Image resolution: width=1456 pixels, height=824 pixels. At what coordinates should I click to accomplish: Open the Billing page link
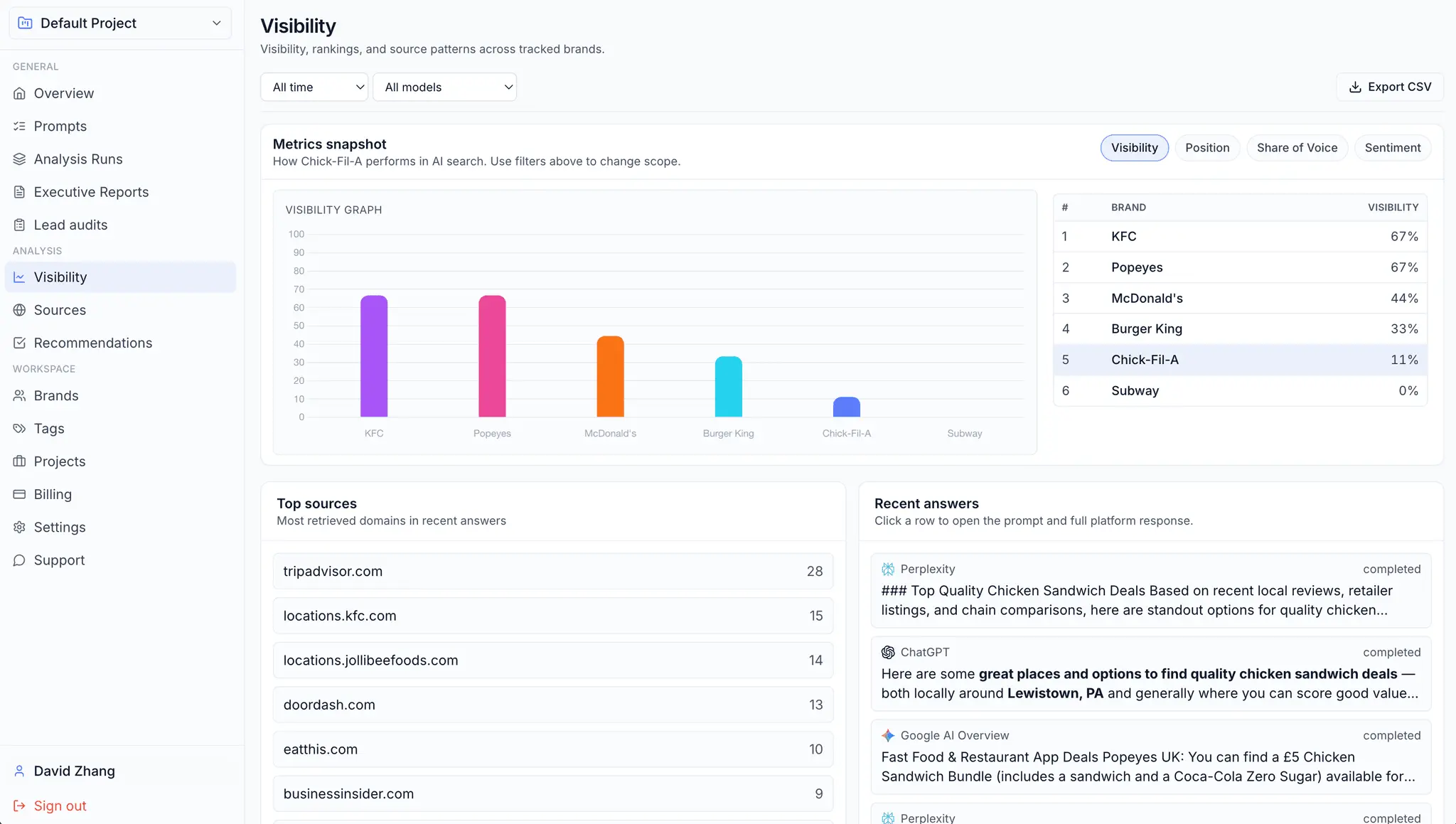[120, 494]
